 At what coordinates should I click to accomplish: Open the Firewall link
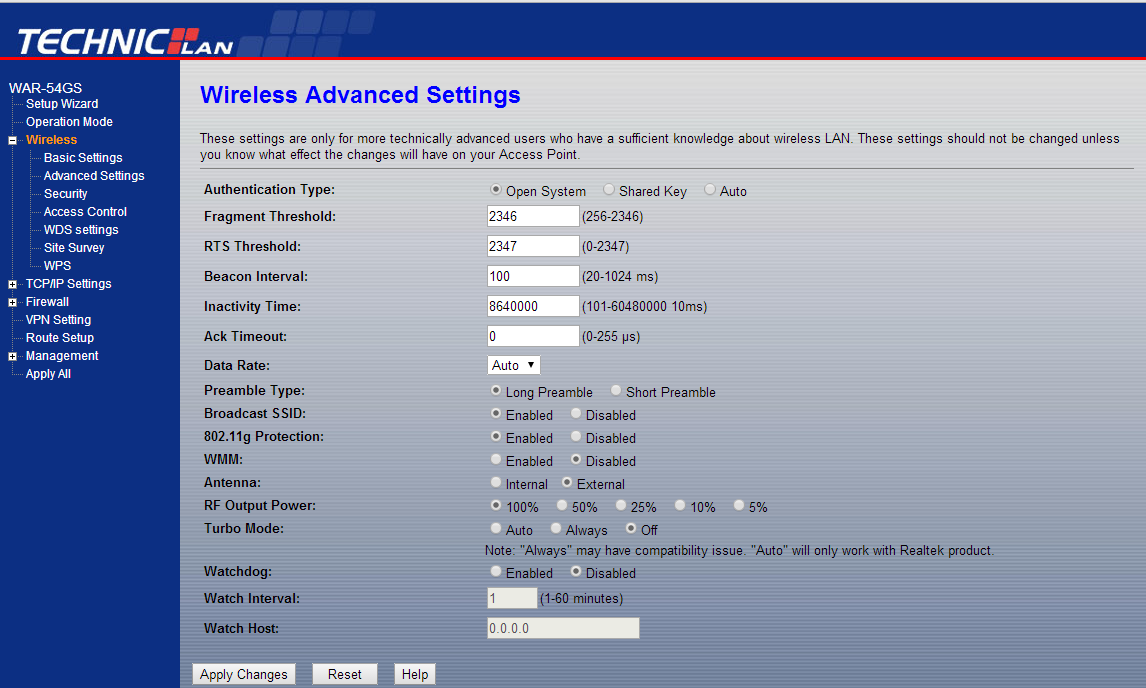47,301
